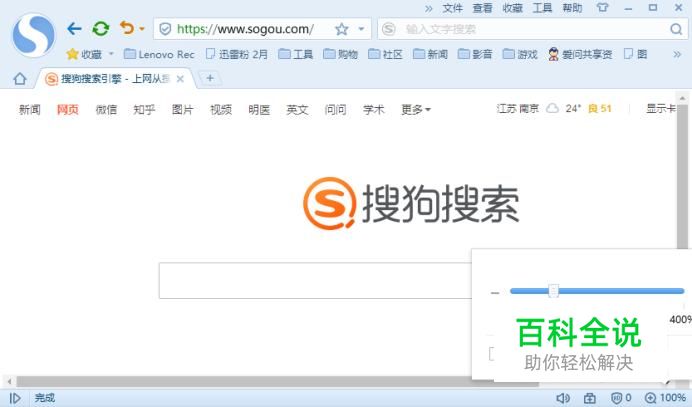Click the 显示卡 link
This screenshot has width=692, height=407.
pyautogui.click(x=661, y=109)
